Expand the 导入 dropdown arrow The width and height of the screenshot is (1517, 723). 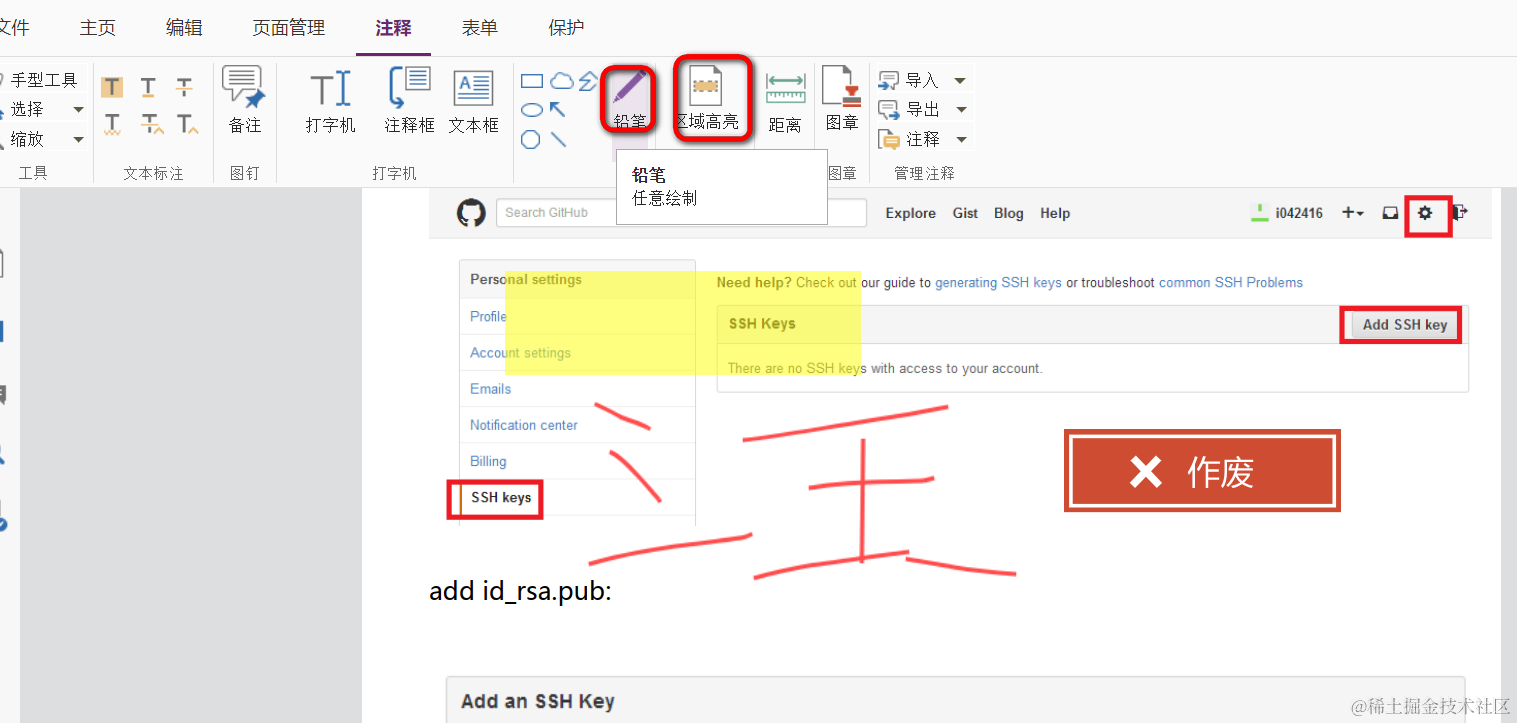click(960, 80)
